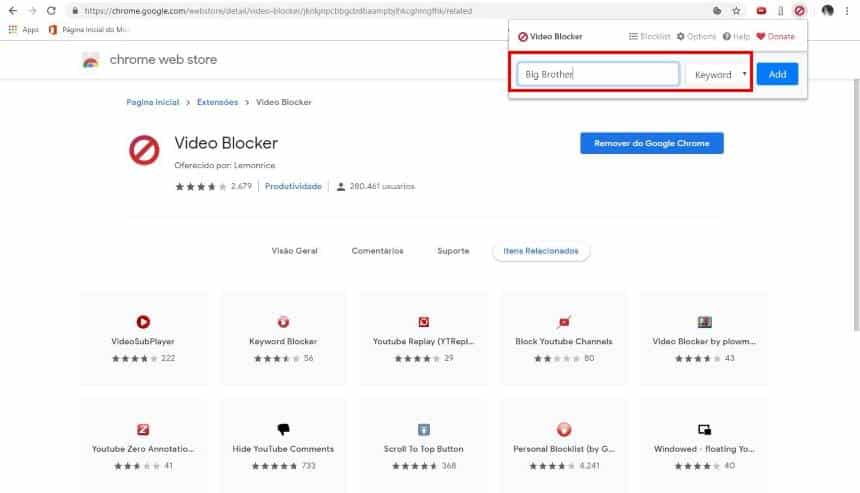Viewport: 860px width, 493px height.
Task: Click the browser back arrow
Action: coord(13,10)
